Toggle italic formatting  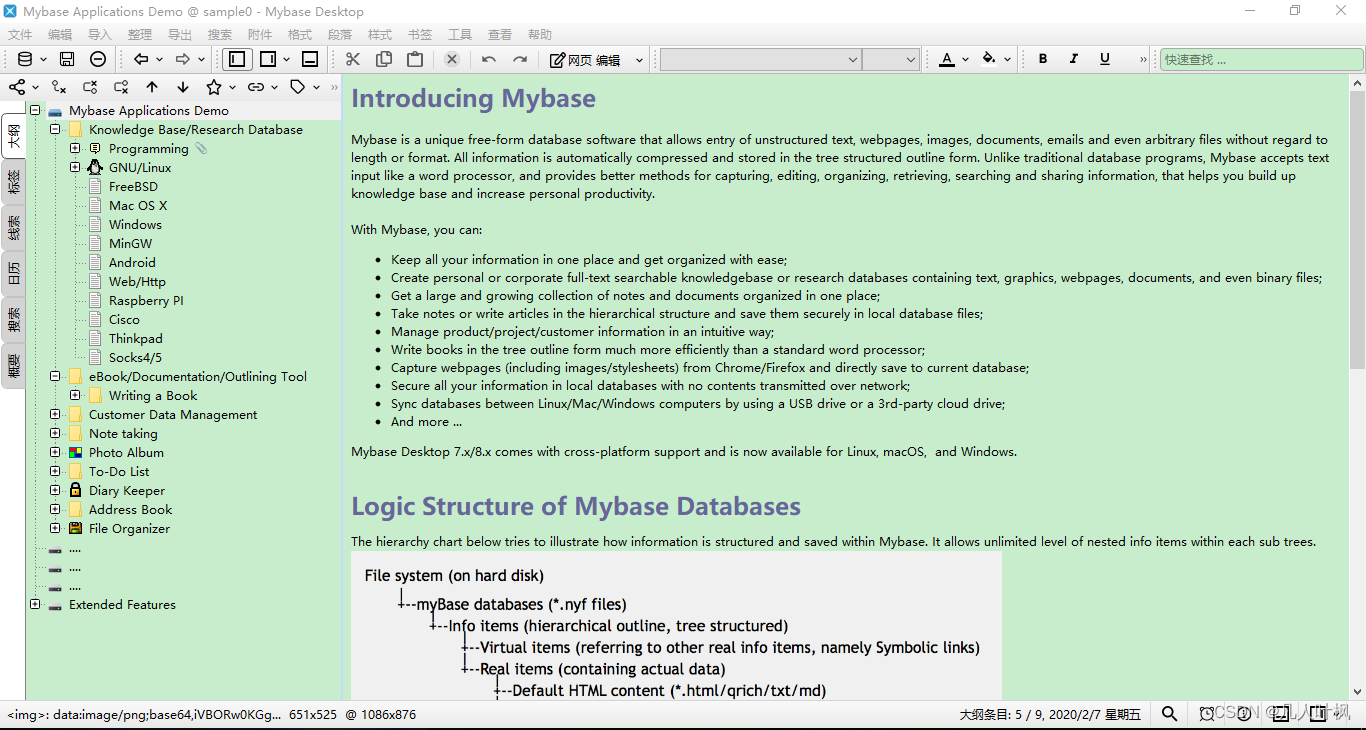1074,59
